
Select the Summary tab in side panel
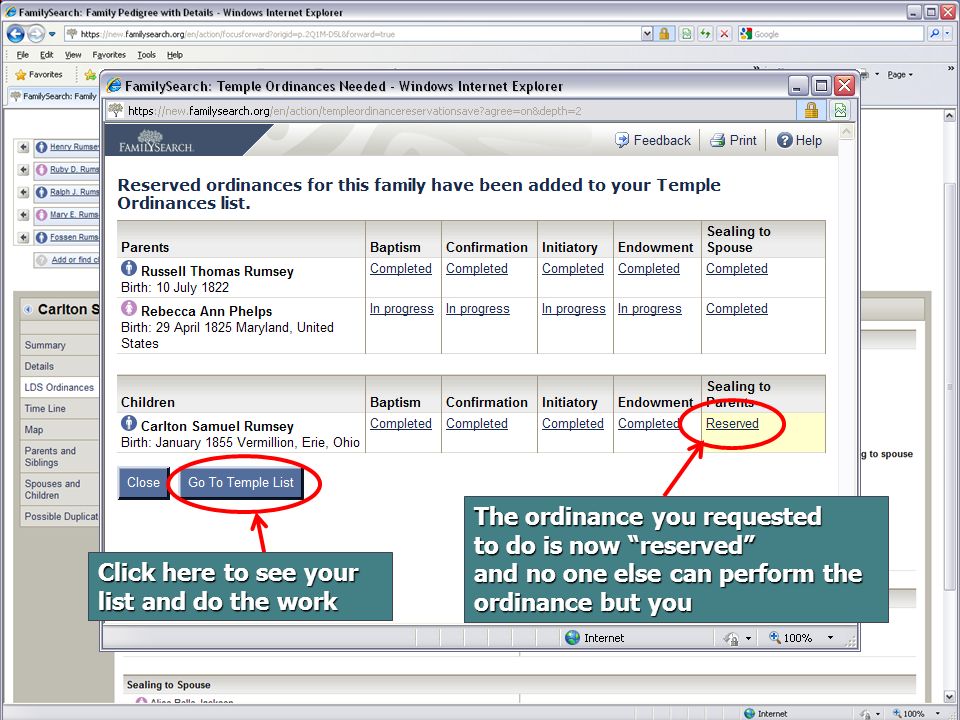click(59, 345)
